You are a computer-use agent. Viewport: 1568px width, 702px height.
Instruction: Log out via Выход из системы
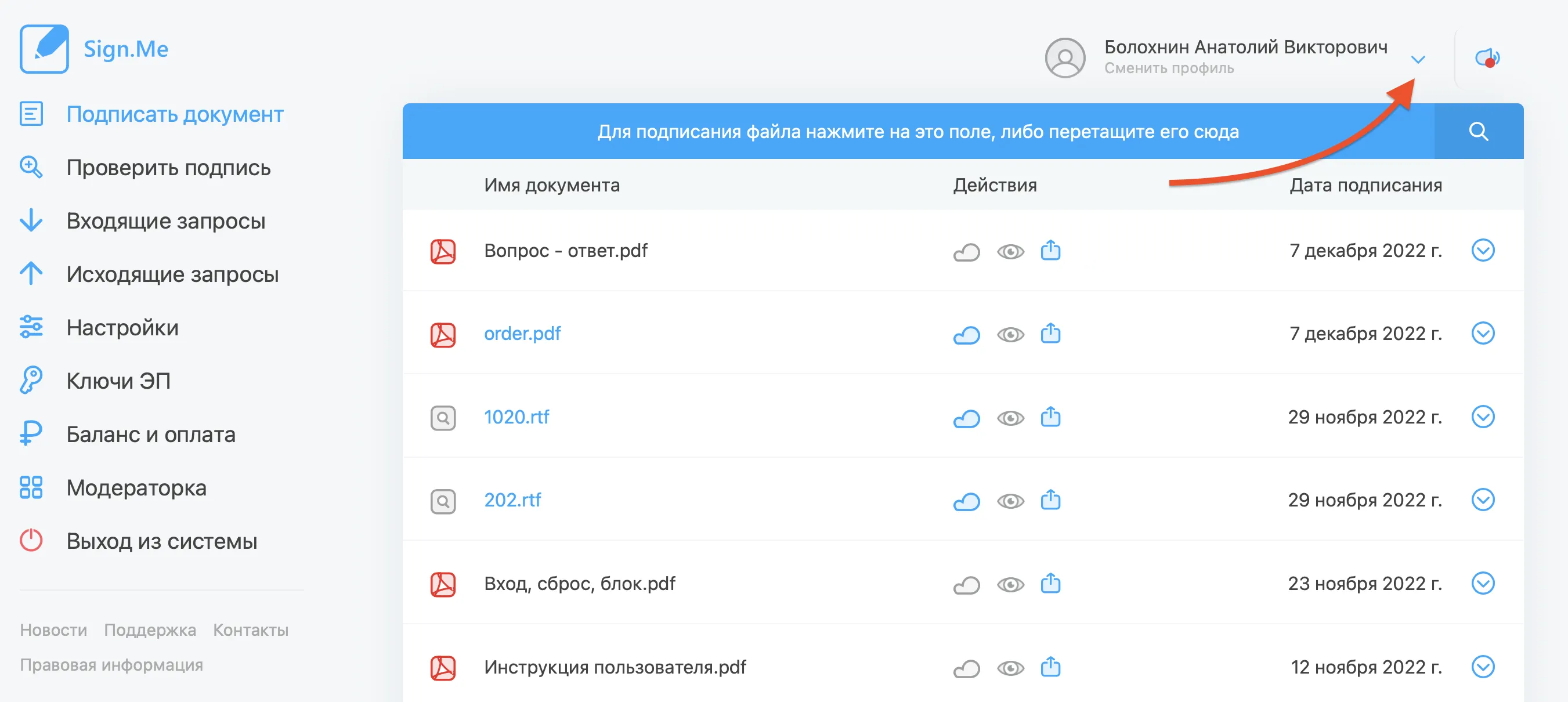(161, 541)
